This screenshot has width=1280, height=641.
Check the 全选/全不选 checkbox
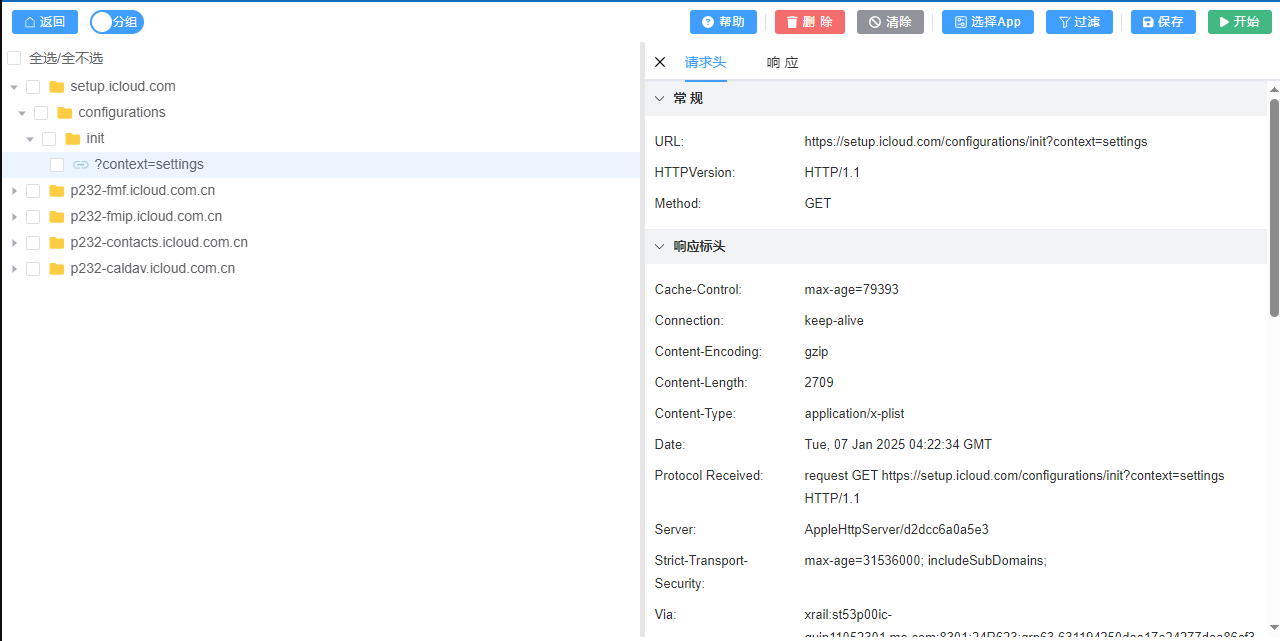[x=14, y=58]
